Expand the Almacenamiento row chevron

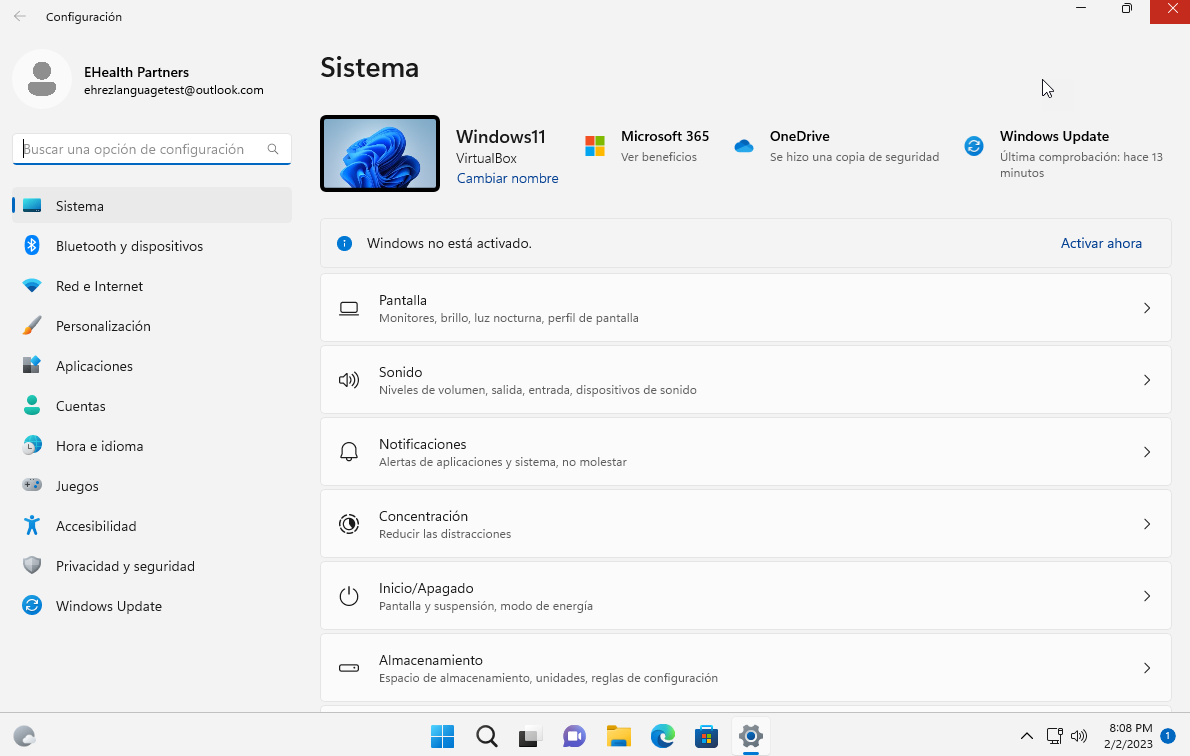1147,668
